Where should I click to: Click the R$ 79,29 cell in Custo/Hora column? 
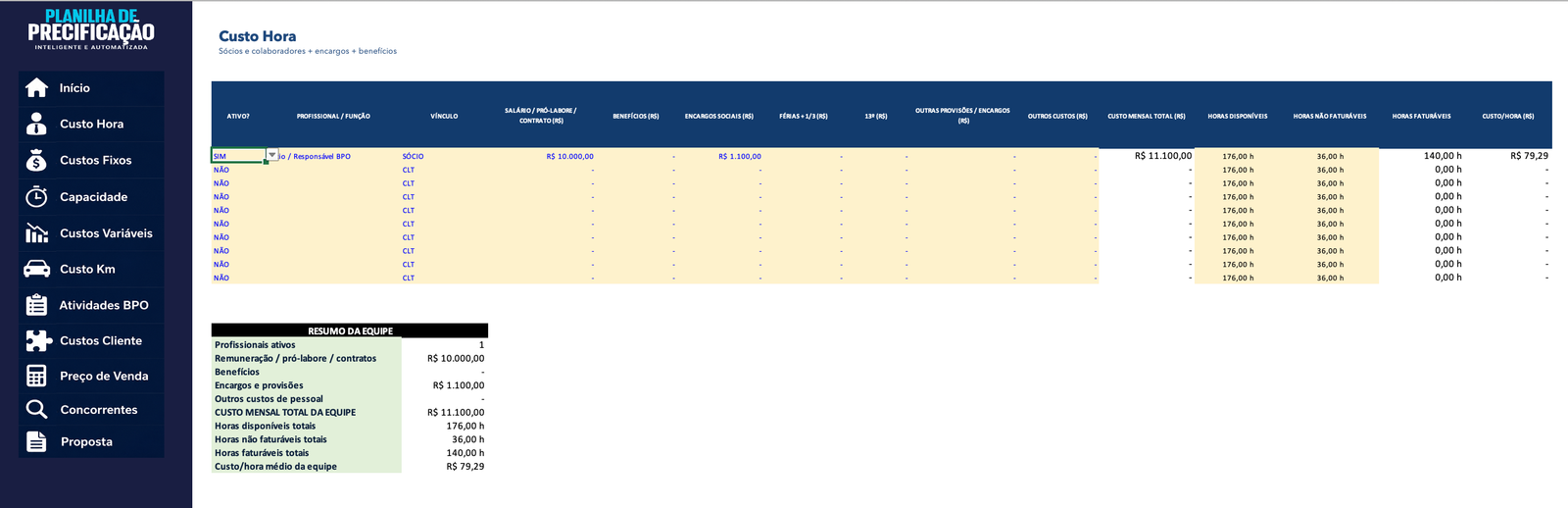point(1529,156)
